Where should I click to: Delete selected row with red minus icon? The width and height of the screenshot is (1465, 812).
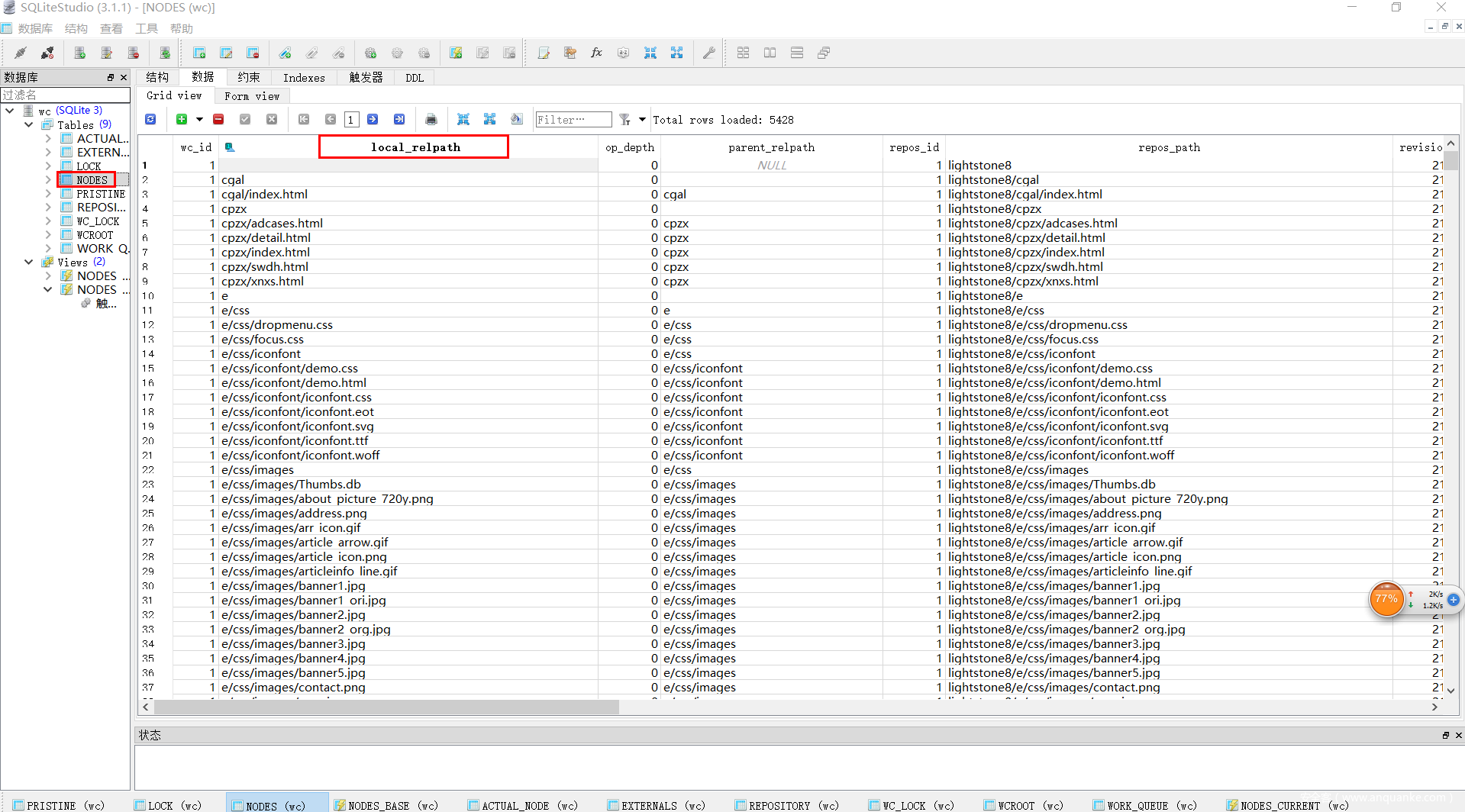click(x=218, y=119)
